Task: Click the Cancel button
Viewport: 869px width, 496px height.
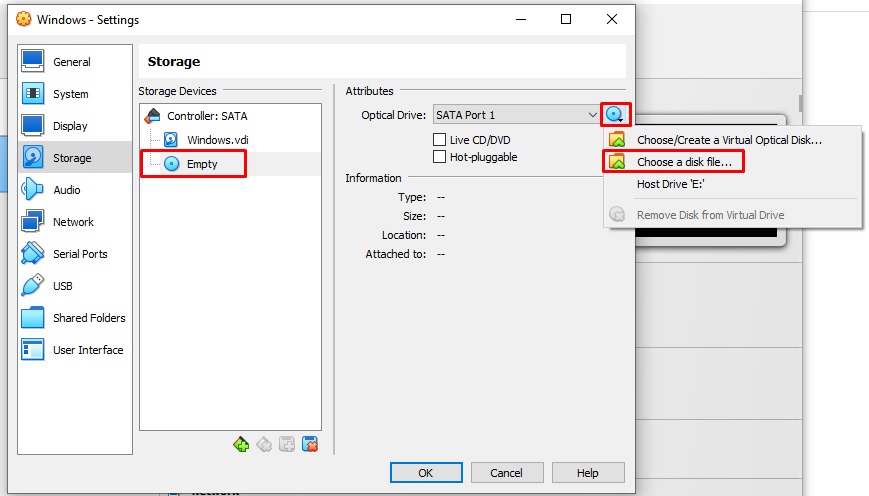Action: [507, 473]
